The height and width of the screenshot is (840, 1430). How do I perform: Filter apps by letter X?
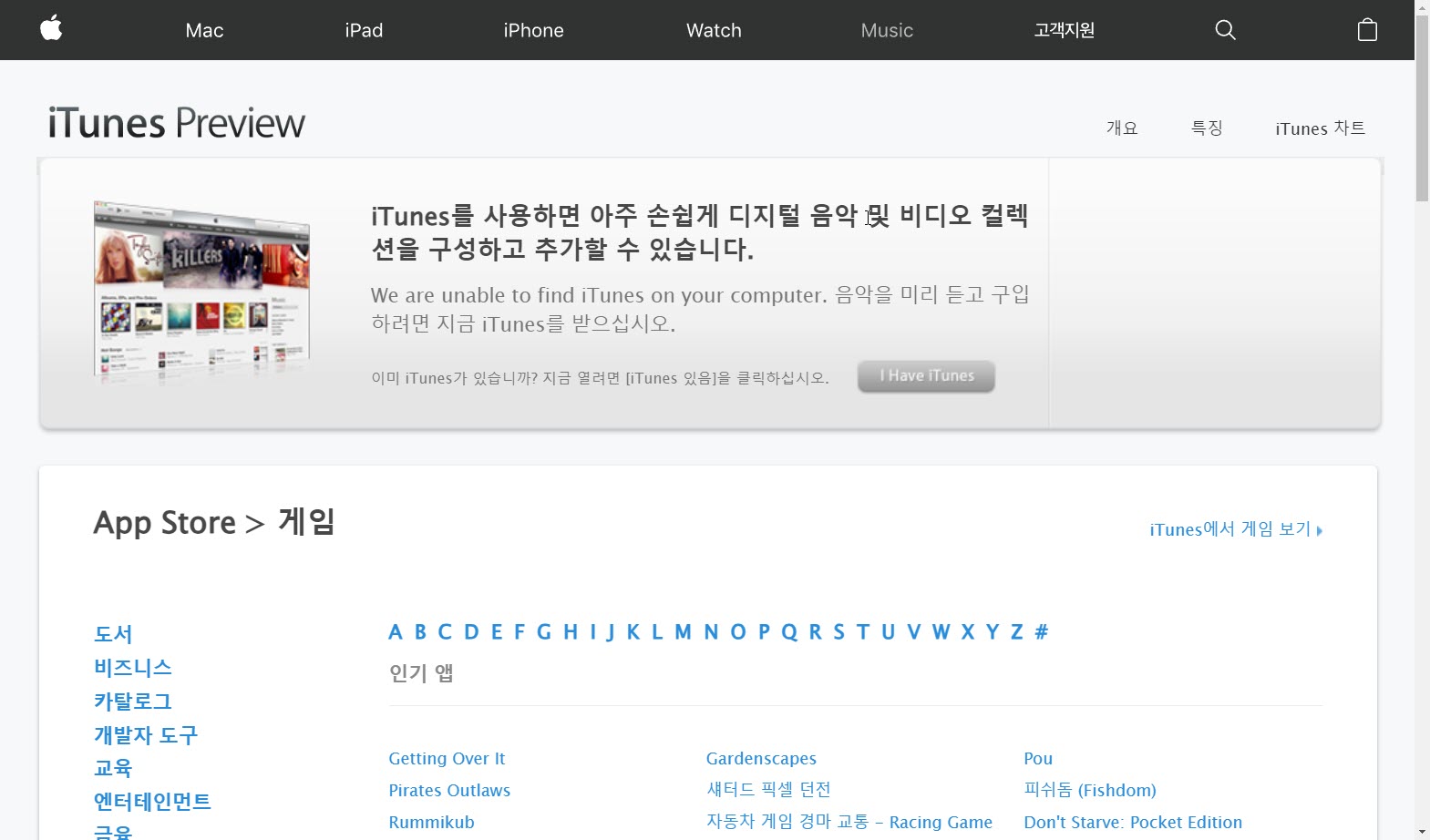click(x=968, y=632)
